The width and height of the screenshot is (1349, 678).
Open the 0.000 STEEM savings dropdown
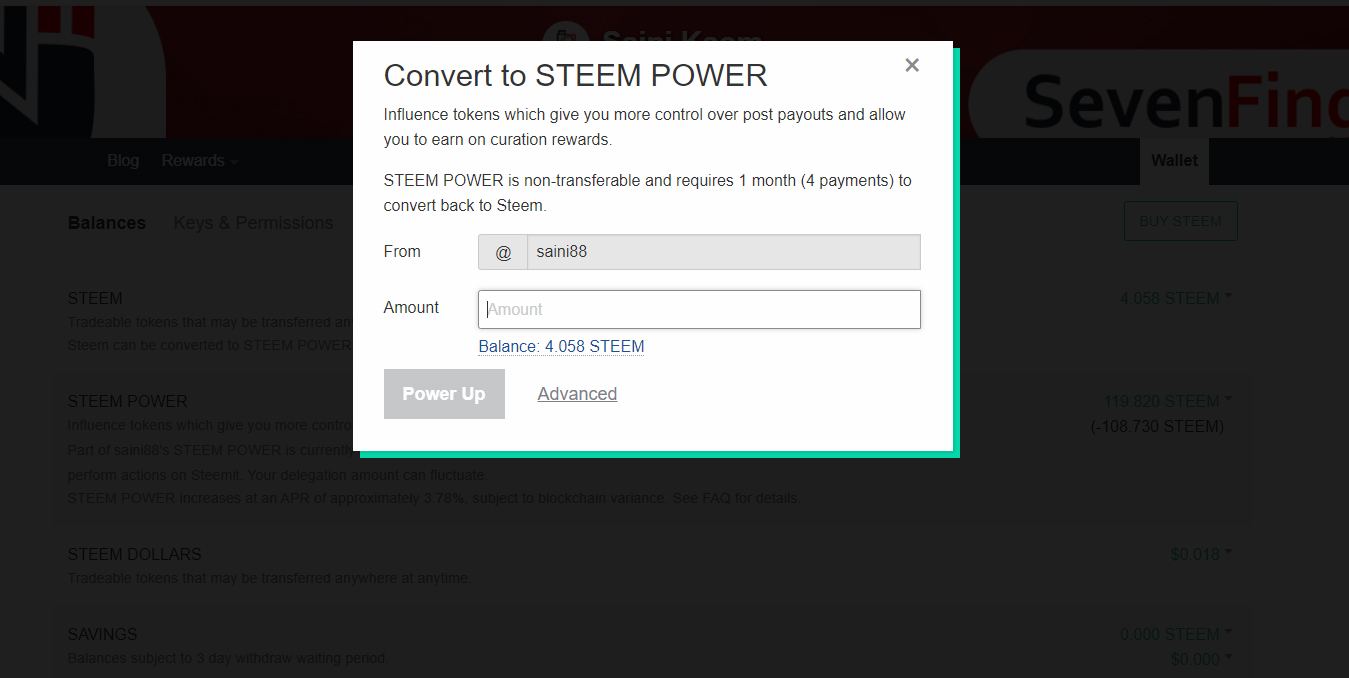[1176, 634]
